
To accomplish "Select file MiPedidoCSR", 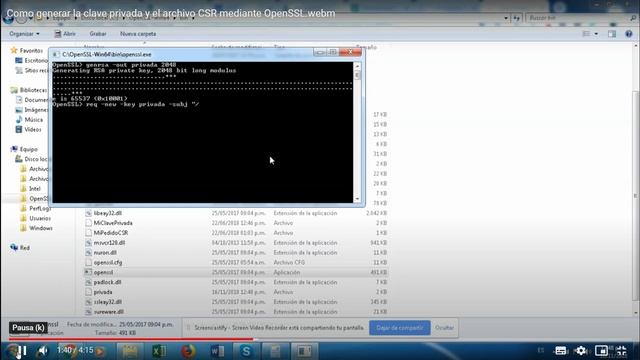I will 111,233.
